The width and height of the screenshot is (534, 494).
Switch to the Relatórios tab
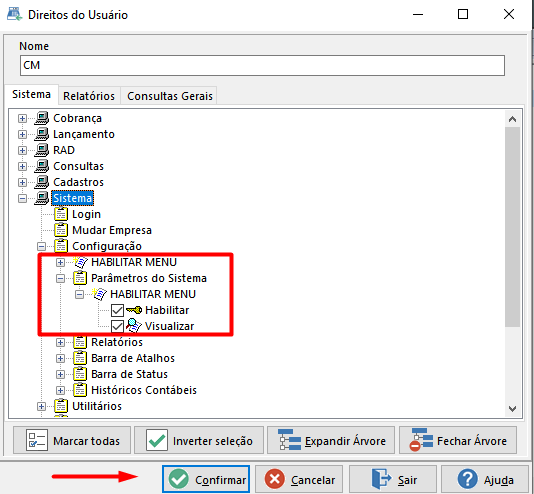point(89,96)
